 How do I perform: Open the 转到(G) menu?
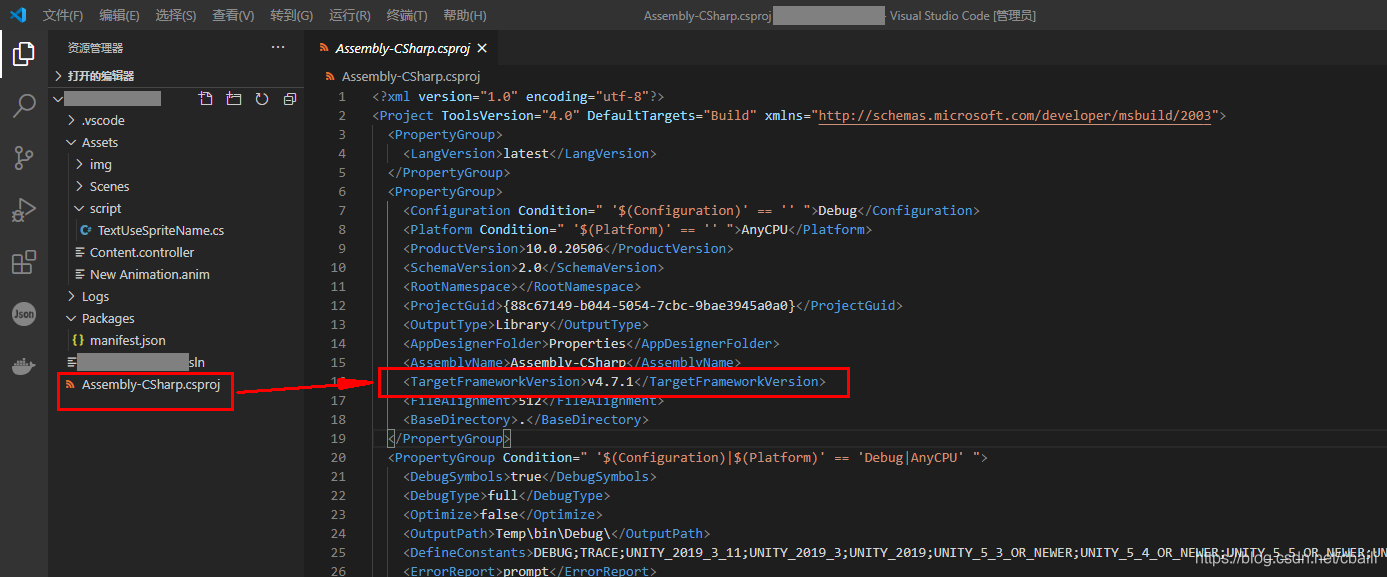291,15
